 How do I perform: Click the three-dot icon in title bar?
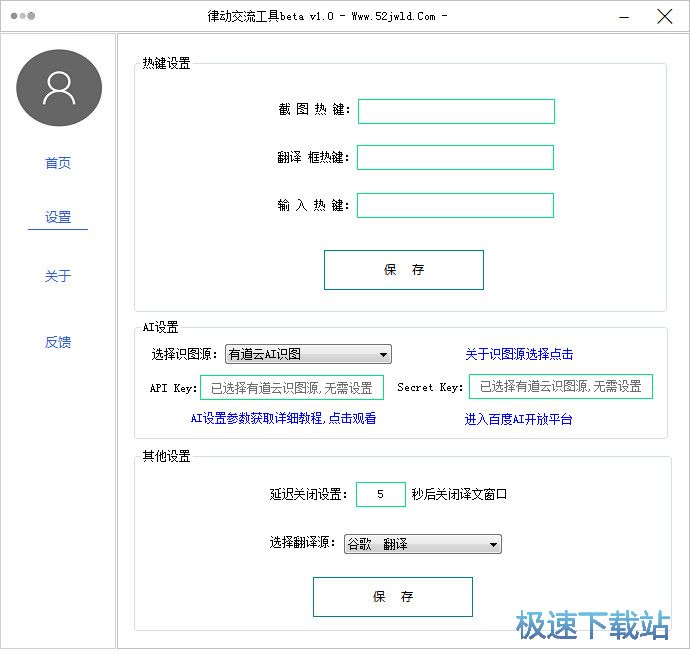22,16
